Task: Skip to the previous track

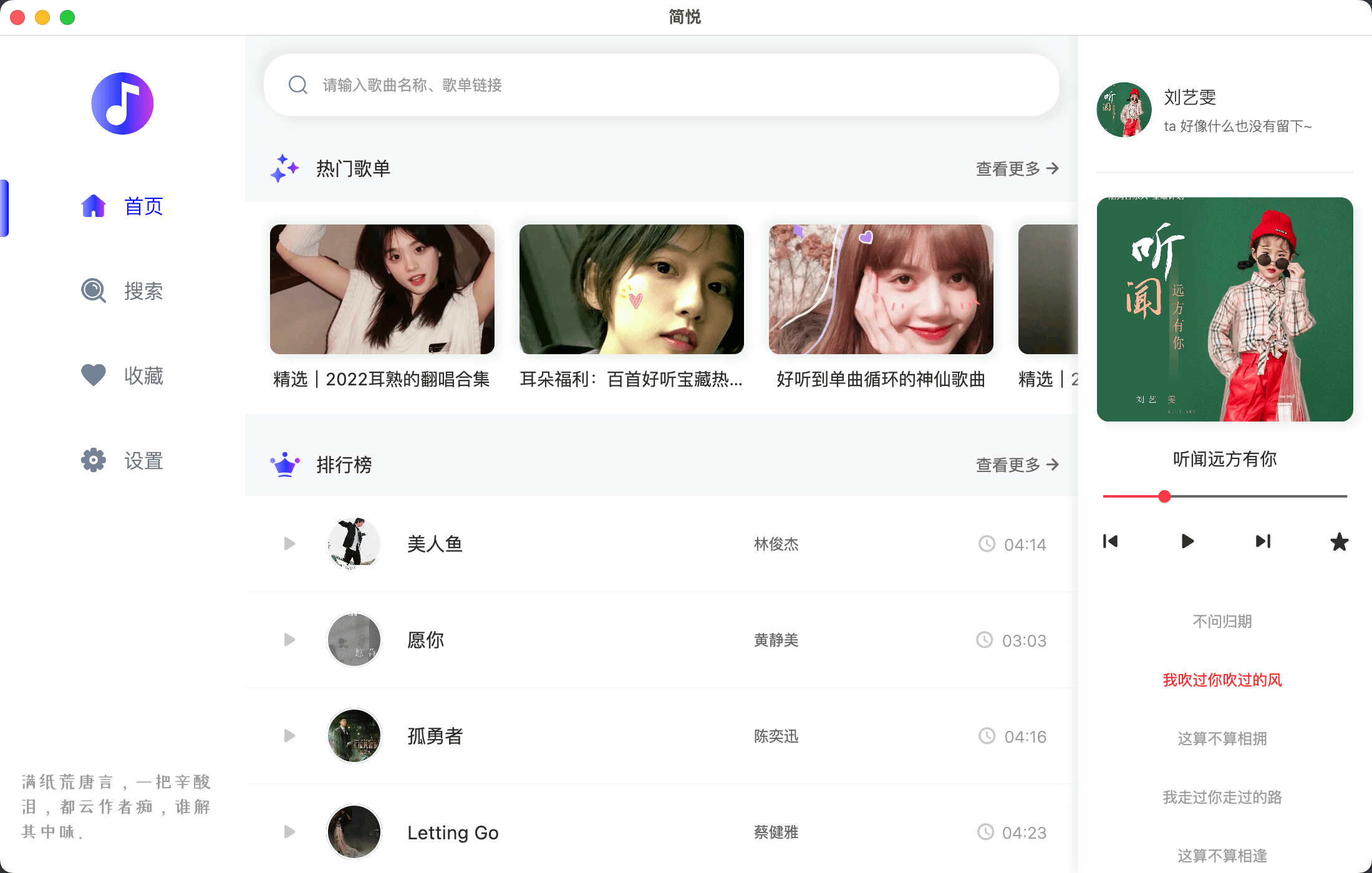Action: click(1111, 541)
